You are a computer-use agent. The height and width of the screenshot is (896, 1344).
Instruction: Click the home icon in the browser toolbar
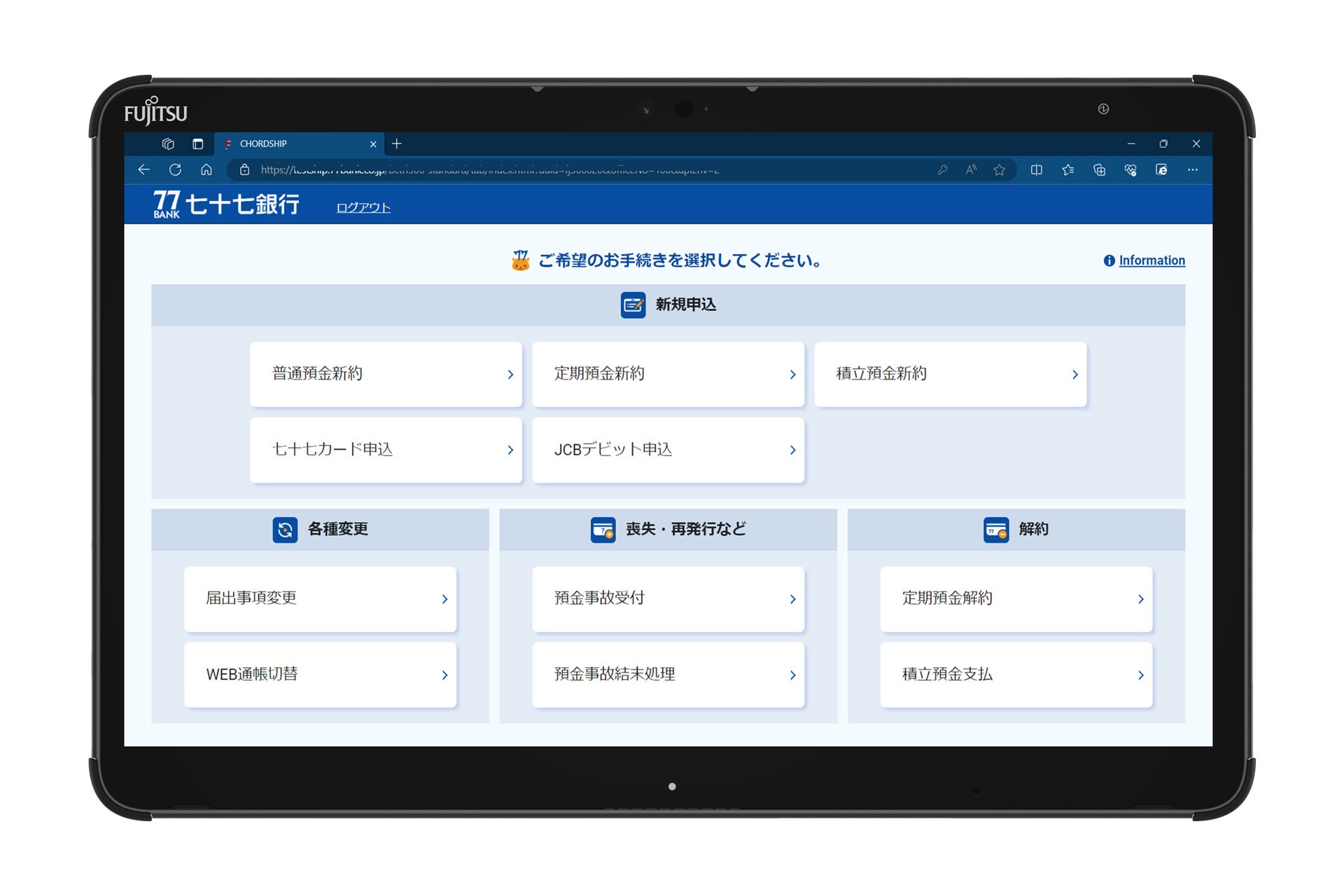coord(206,169)
